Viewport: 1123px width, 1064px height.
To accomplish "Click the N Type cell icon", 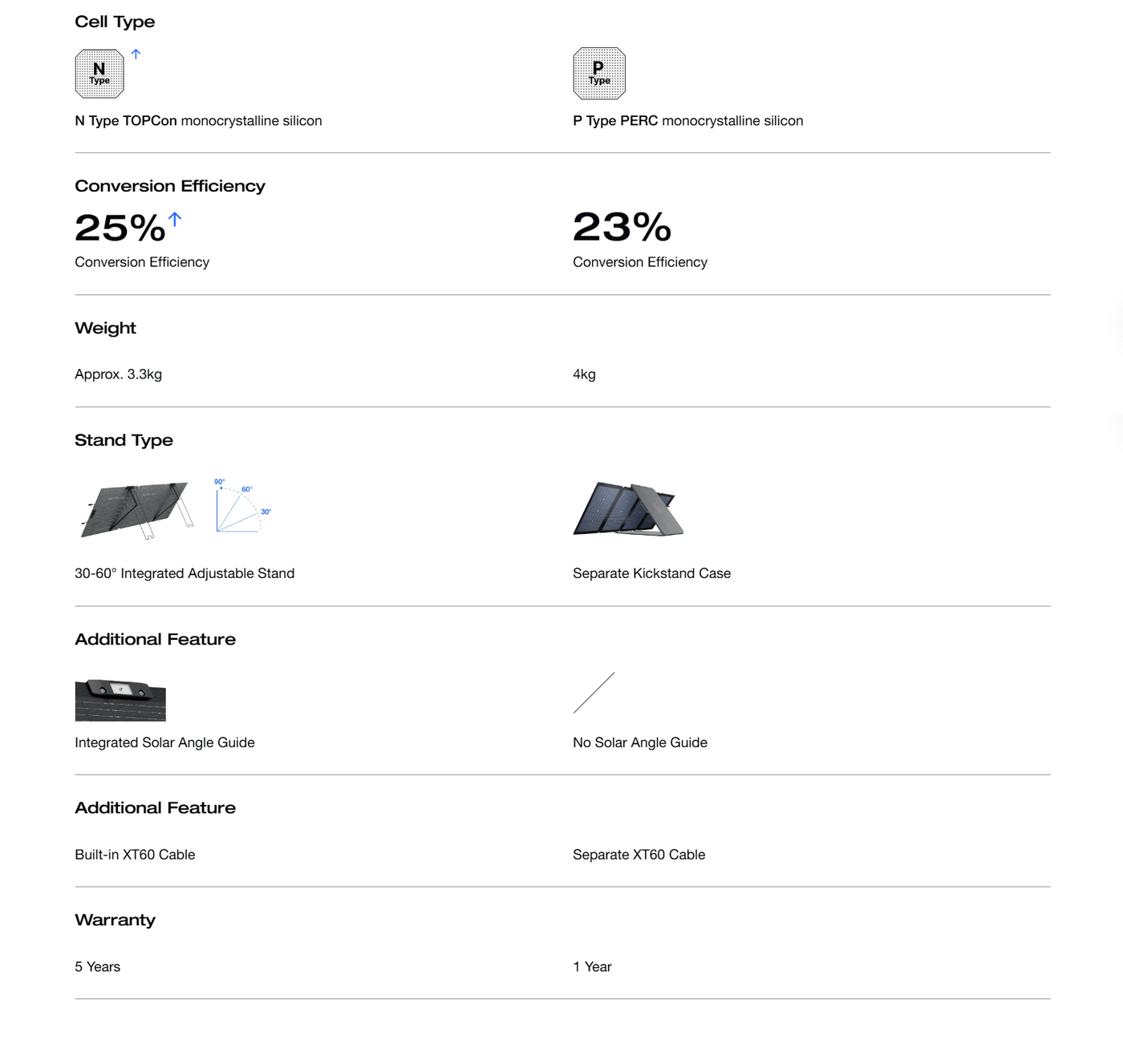I will 99,74.
